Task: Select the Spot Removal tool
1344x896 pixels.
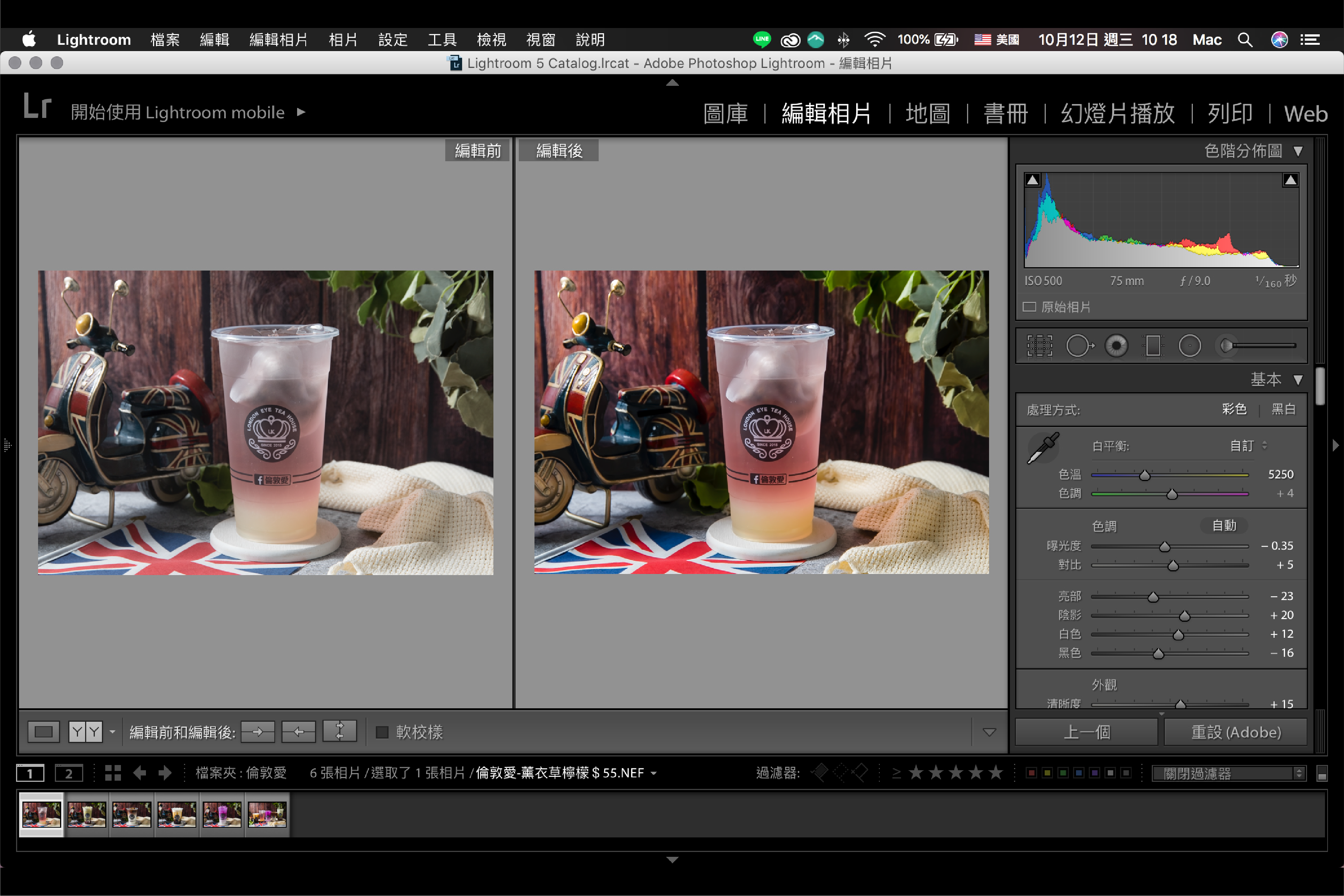Action: (1078, 346)
